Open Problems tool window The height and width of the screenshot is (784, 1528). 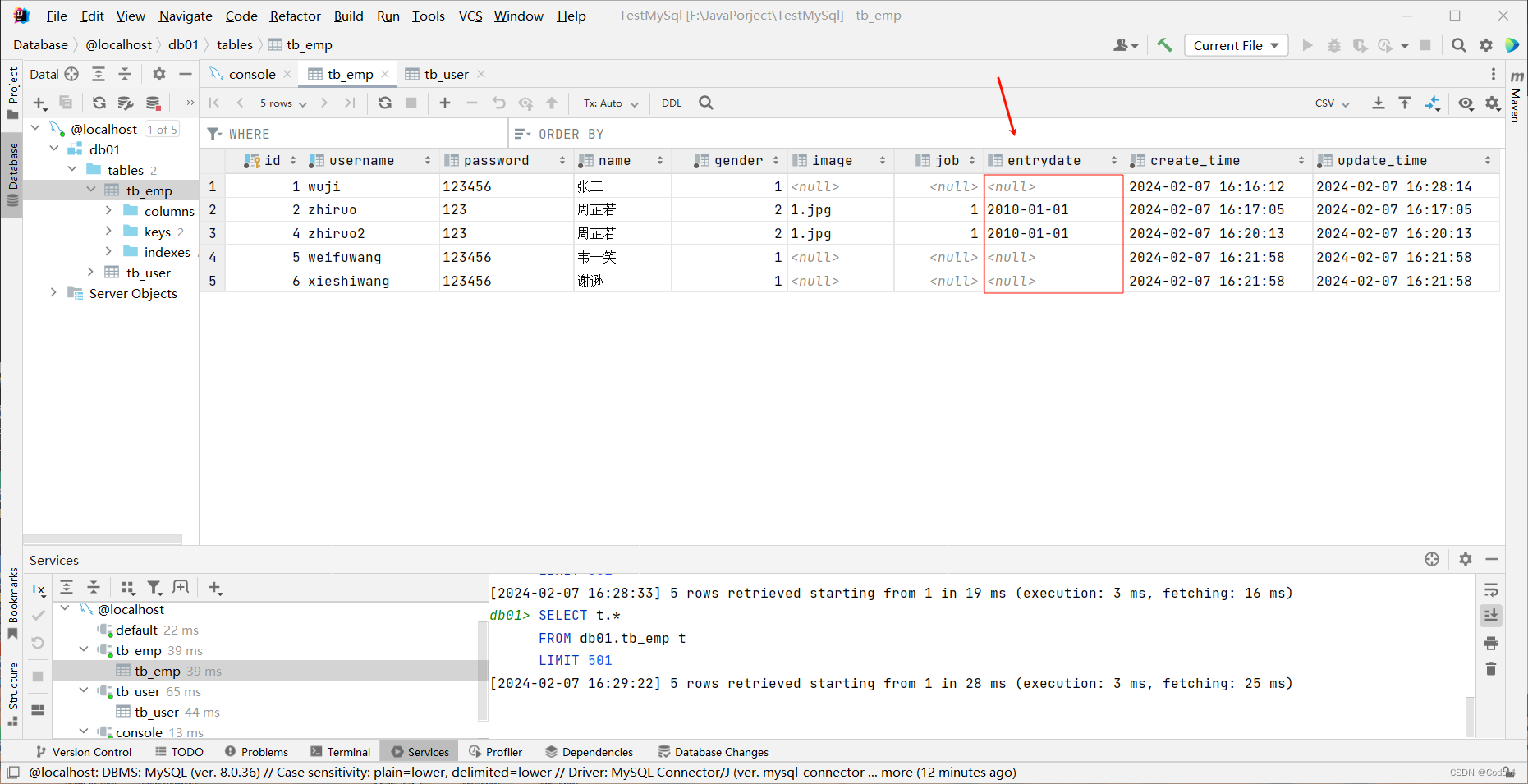point(256,751)
